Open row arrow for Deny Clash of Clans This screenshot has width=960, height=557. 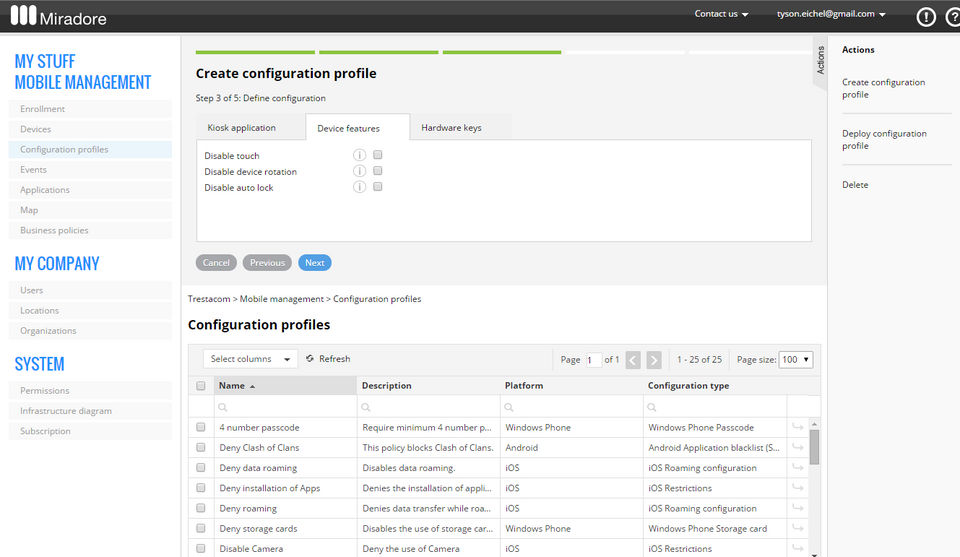[797, 447]
